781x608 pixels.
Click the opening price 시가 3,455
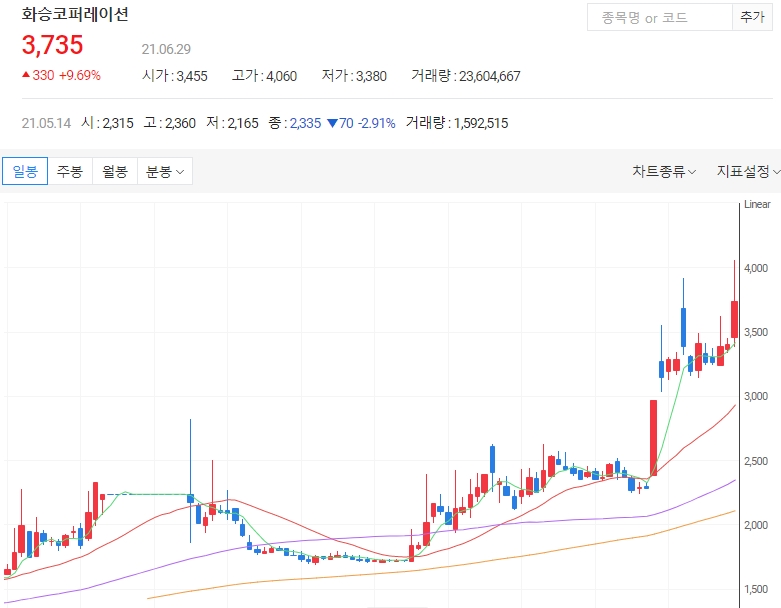click(175, 76)
